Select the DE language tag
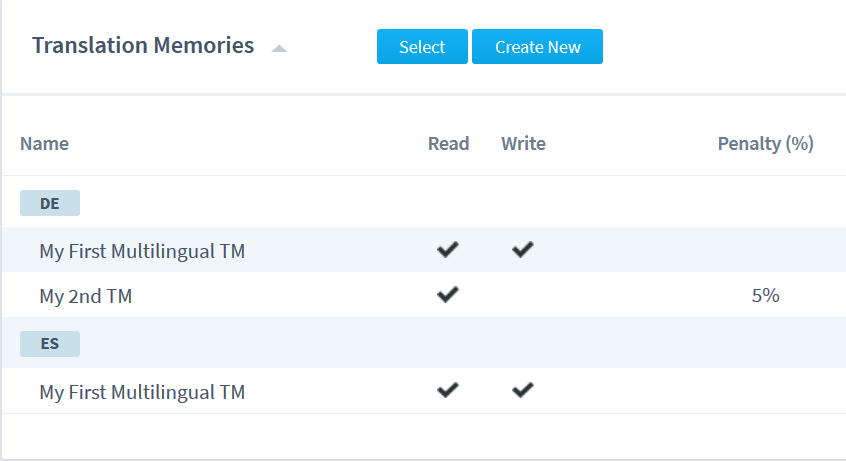The height and width of the screenshot is (461, 846). click(x=50, y=203)
